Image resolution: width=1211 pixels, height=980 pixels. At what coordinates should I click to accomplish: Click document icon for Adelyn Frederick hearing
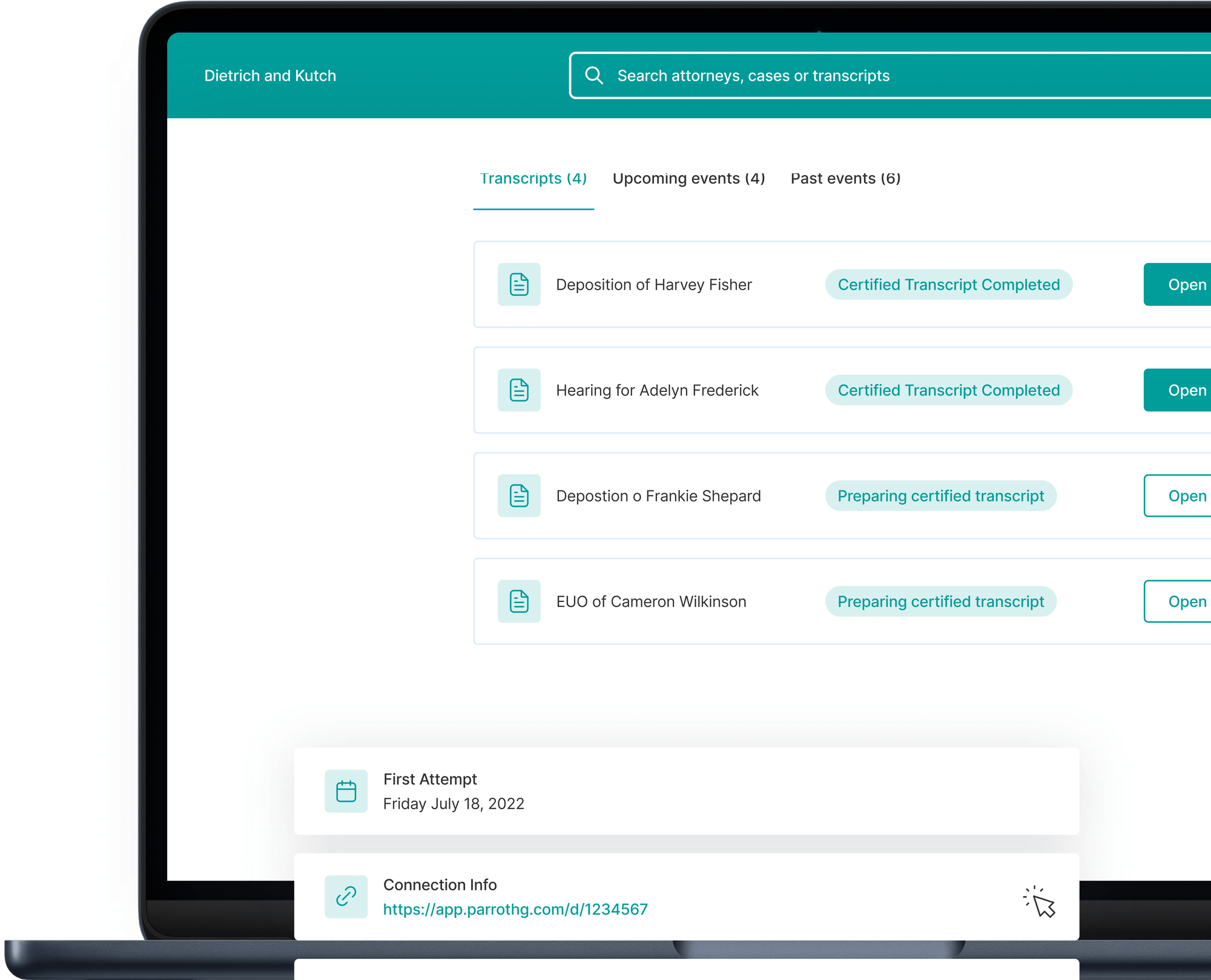(x=519, y=390)
